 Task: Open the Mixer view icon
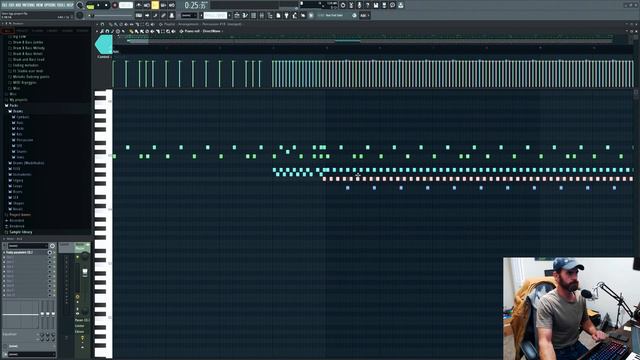pyautogui.click(x=262, y=15)
